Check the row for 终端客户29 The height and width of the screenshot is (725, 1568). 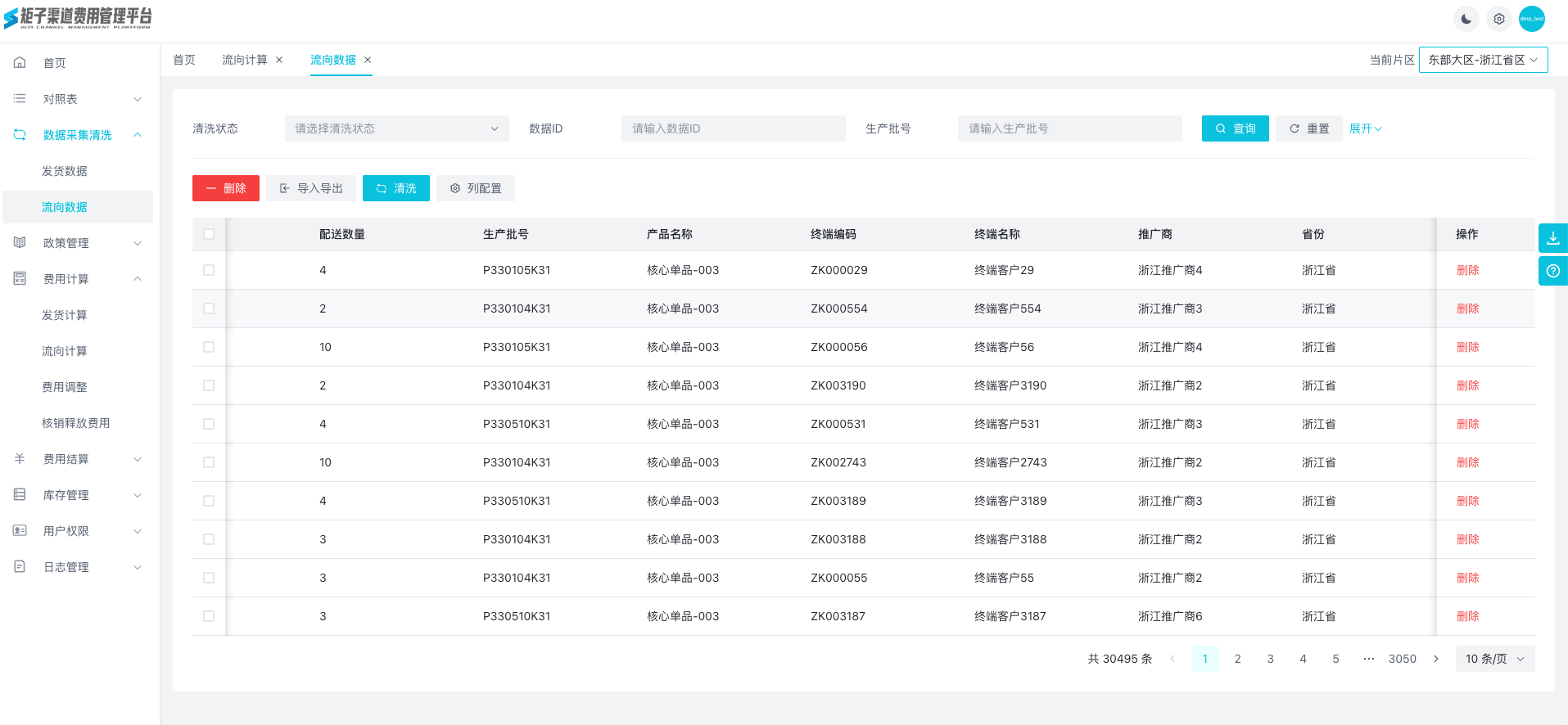[209, 270]
